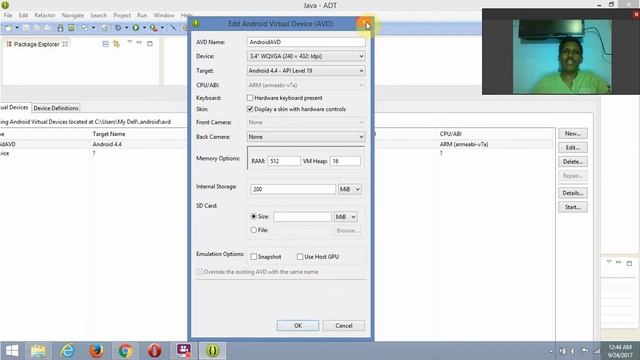This screenshot has height=360, width=640.
Task: Close the webcam overlay window
Action: [x=636, y=14]
